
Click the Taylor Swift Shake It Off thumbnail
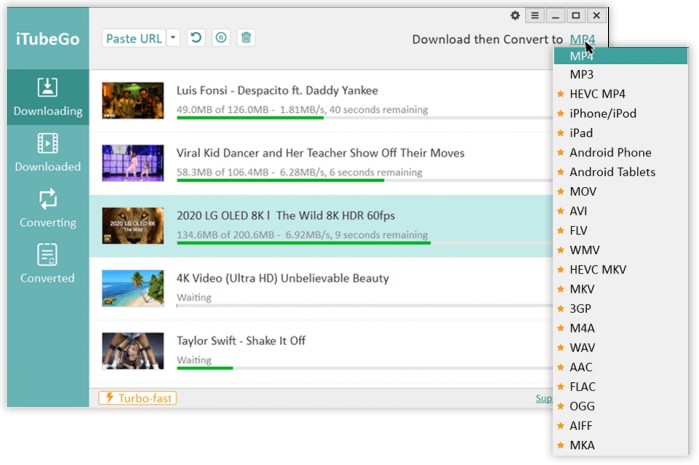click(133, 351)
